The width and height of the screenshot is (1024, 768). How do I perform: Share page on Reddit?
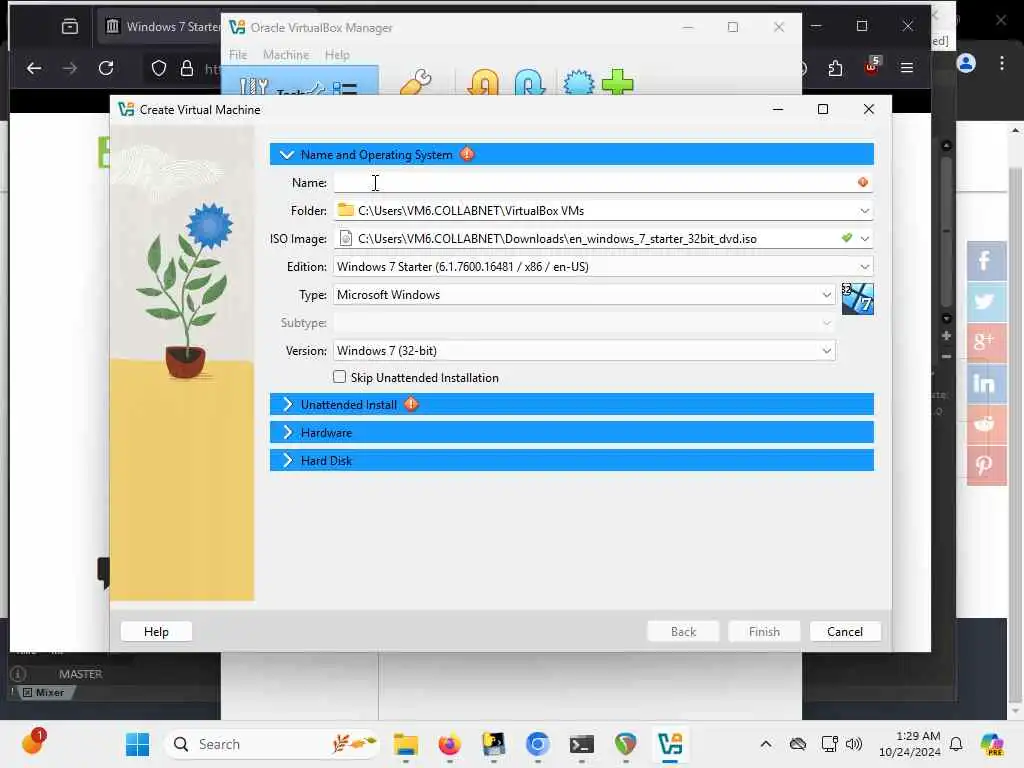click(985, 424)
